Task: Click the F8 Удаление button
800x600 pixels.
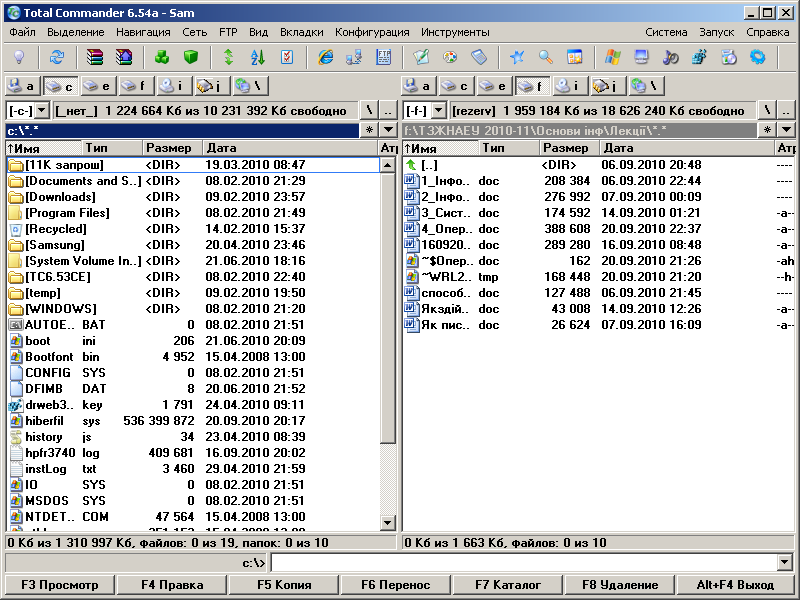Action: (x=620, y=585)
